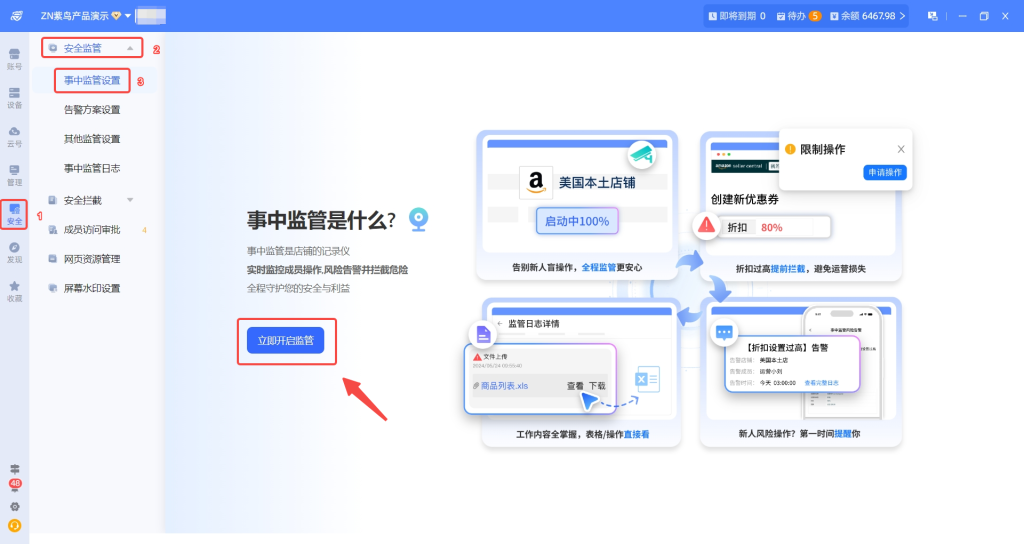Open the 设备 (Device) sidebar icon

pyautogui.click(x=14, y=97)
